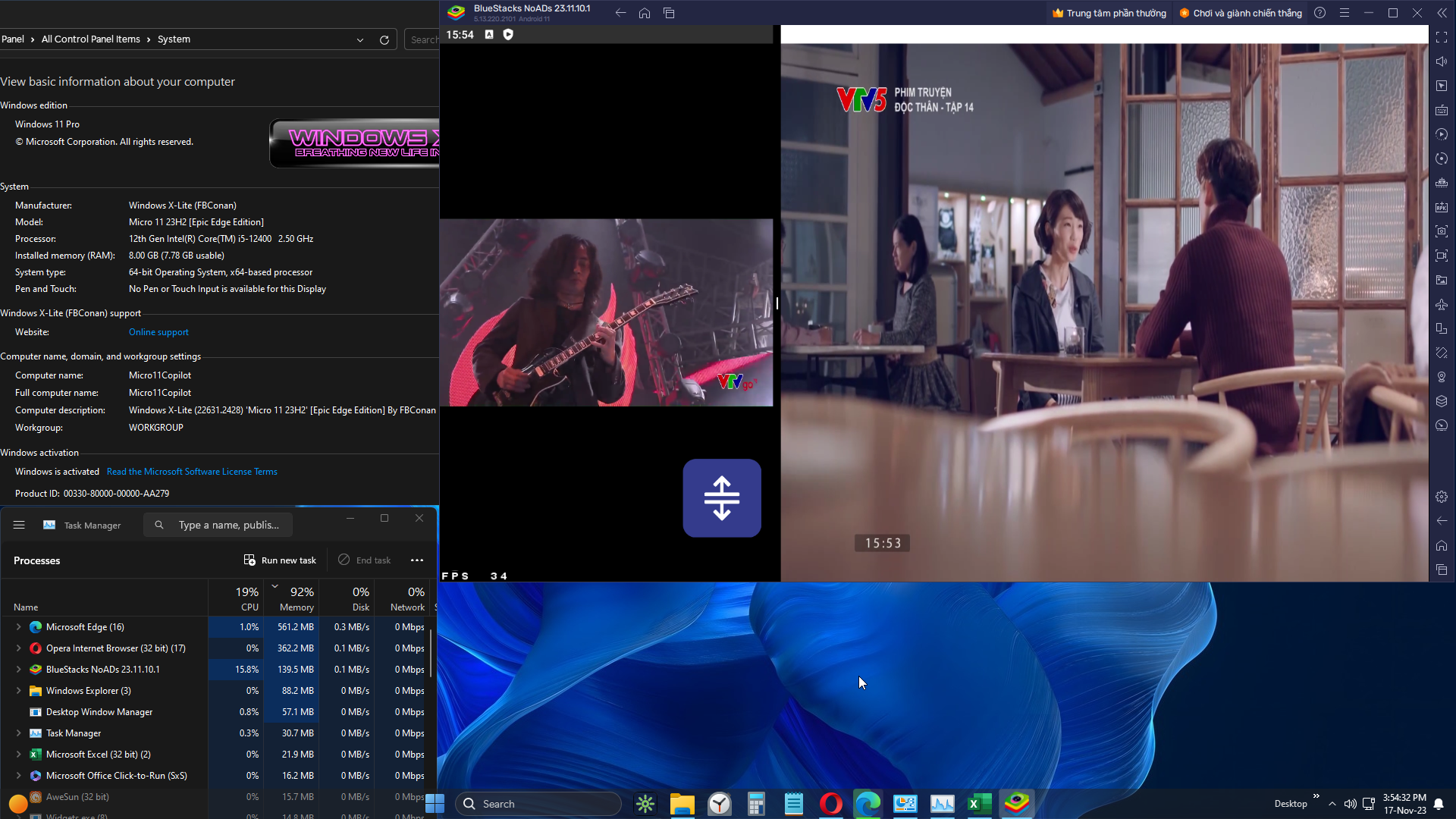Read the Microsoft Software License Terms link
The width and height of the screenshot is (1456, 819).
coord(192,472)
